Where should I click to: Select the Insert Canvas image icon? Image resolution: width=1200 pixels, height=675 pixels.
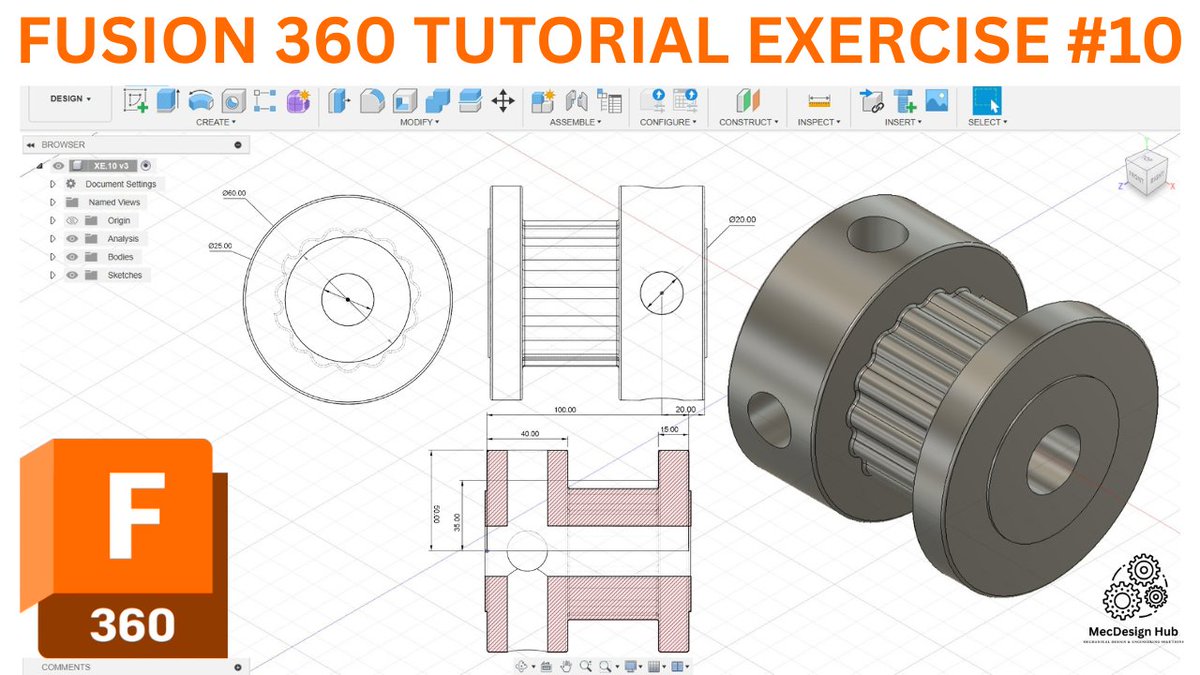pyautogui.click(x=937, y=100)
